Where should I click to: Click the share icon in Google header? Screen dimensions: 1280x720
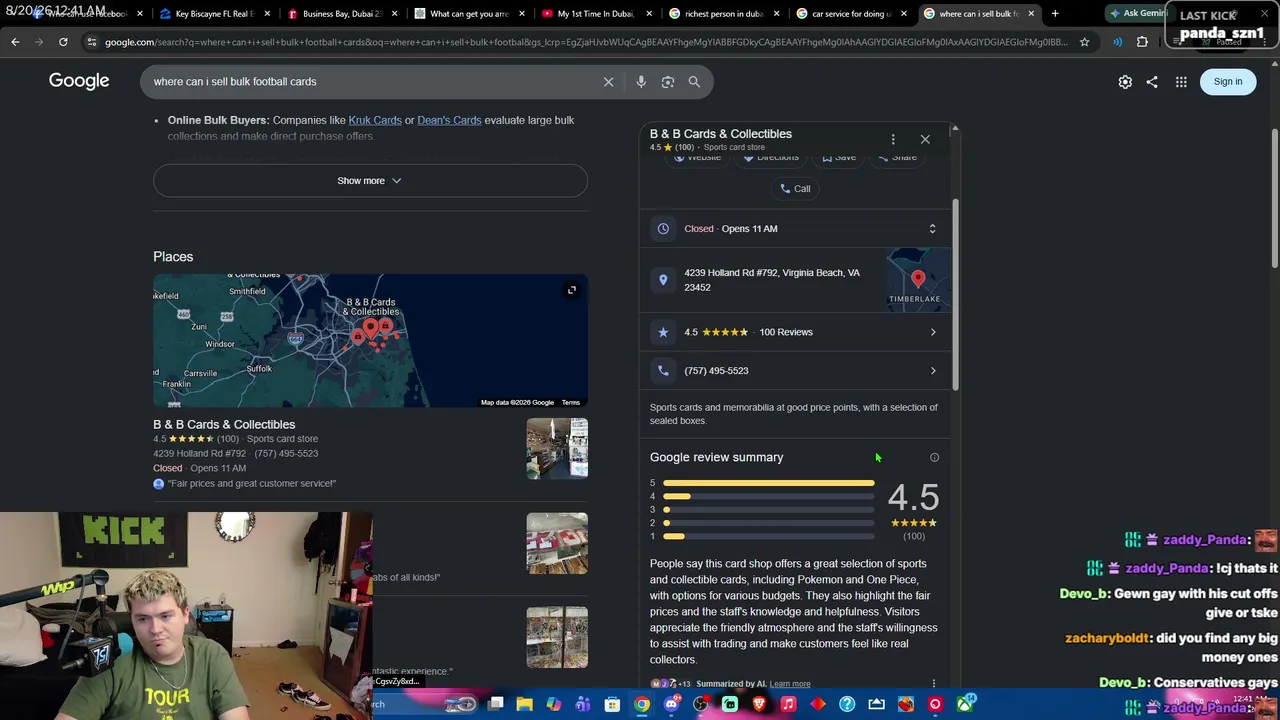1152,82
